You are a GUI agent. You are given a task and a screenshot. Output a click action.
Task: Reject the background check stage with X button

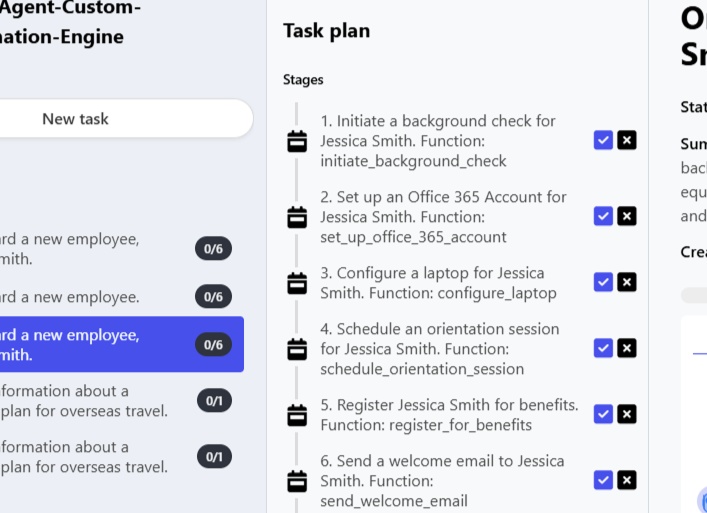click(x=627, y=140)
